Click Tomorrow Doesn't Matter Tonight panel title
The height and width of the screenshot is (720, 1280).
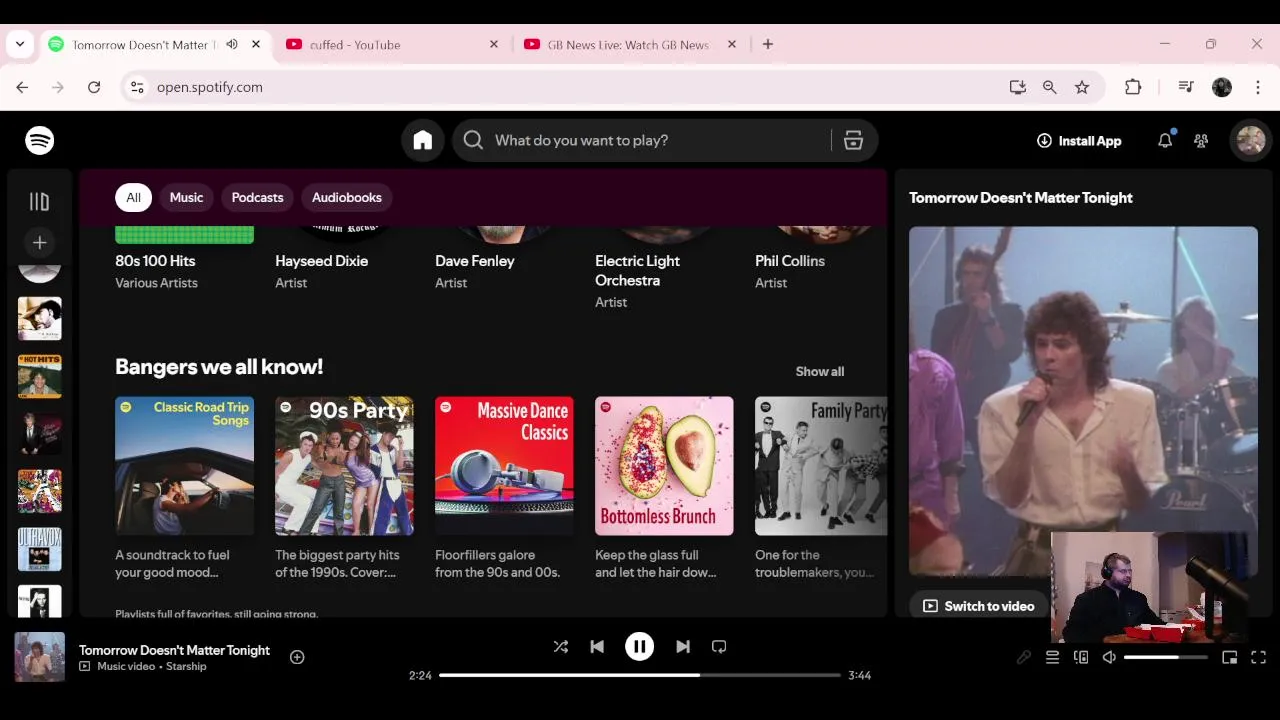coord(1020,198)
